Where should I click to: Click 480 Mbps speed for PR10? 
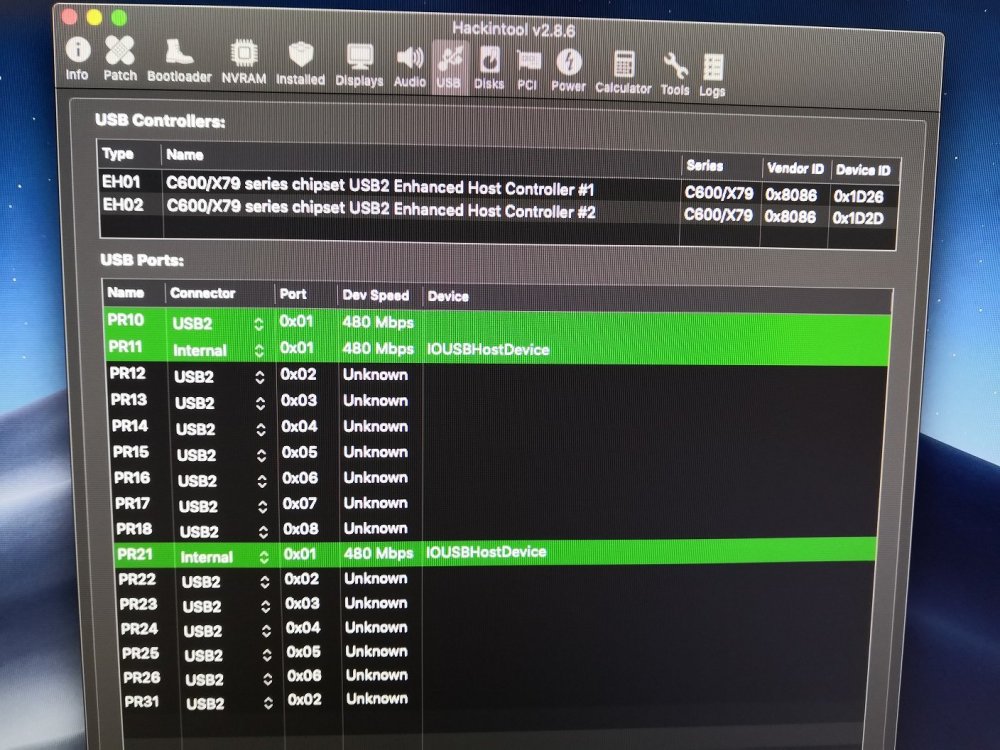point(378,322)
